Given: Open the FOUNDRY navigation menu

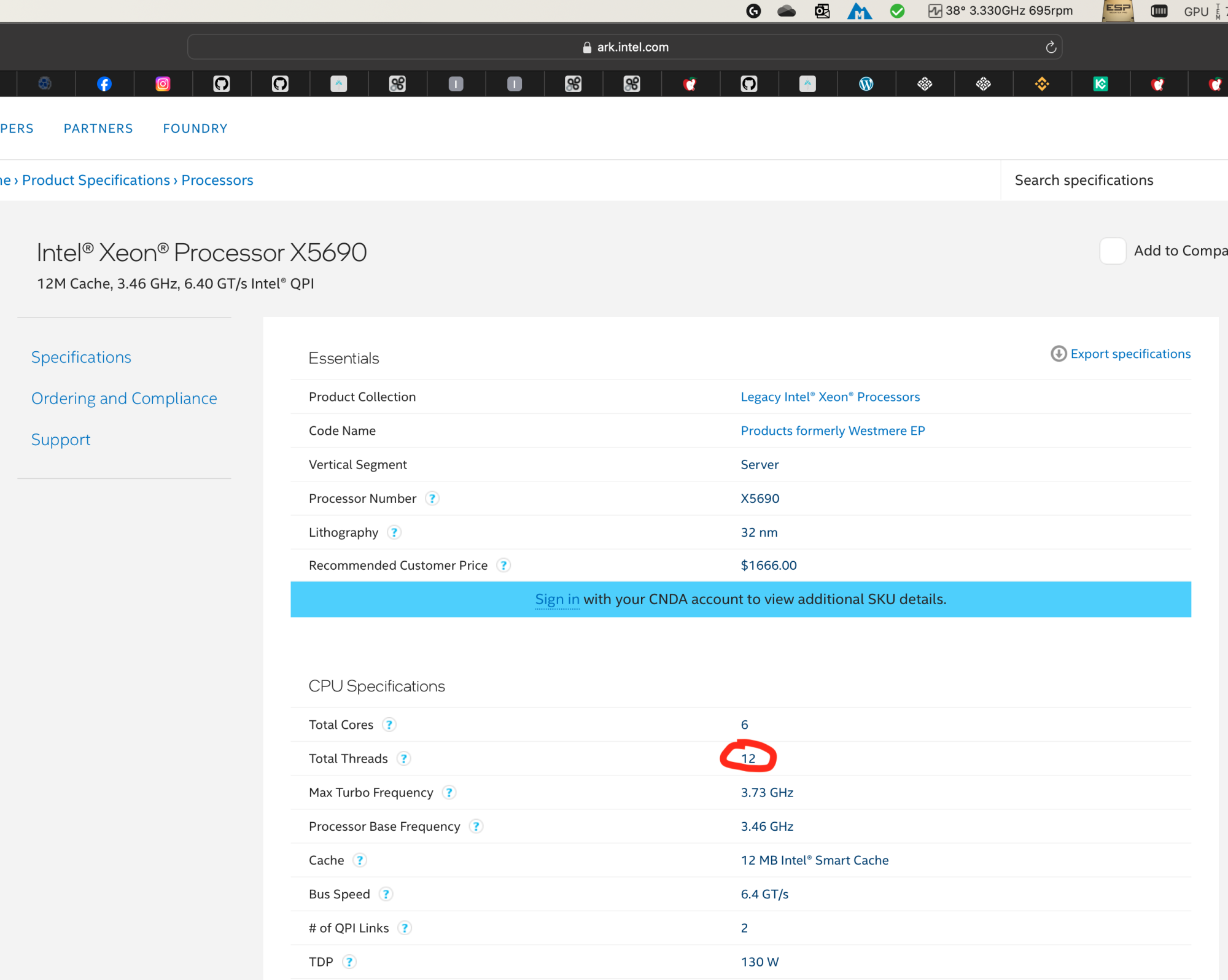Looking at the screenshot, I should pos(195,128).
